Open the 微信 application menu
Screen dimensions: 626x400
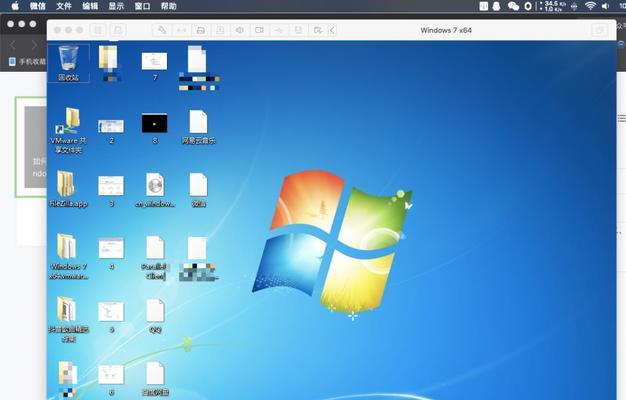[x=38, y=6]
